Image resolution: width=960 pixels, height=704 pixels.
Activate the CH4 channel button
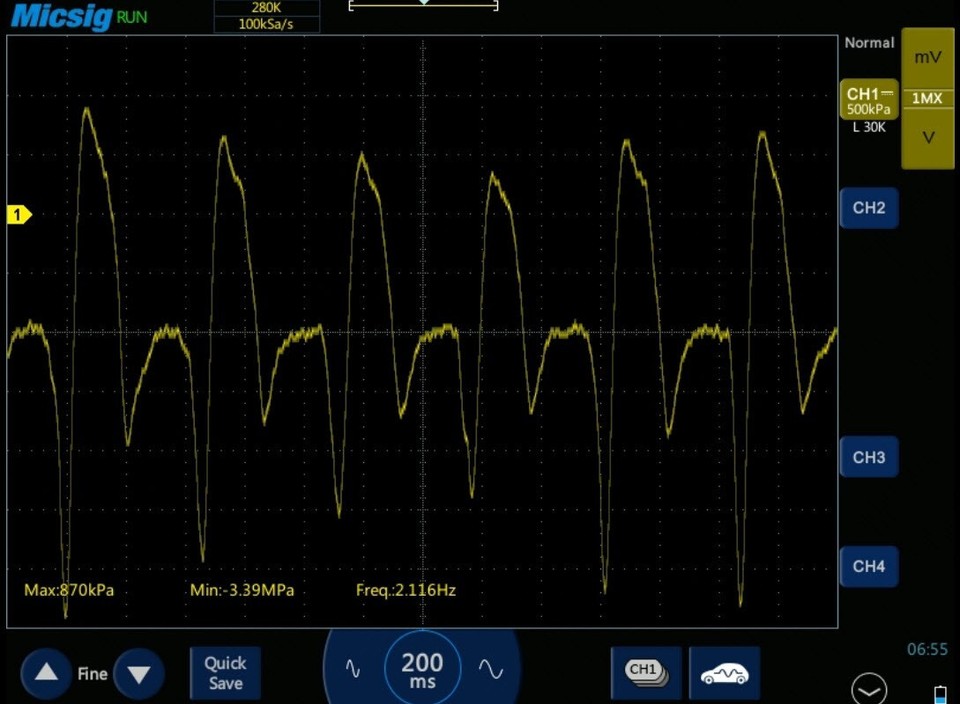point(869,567)
